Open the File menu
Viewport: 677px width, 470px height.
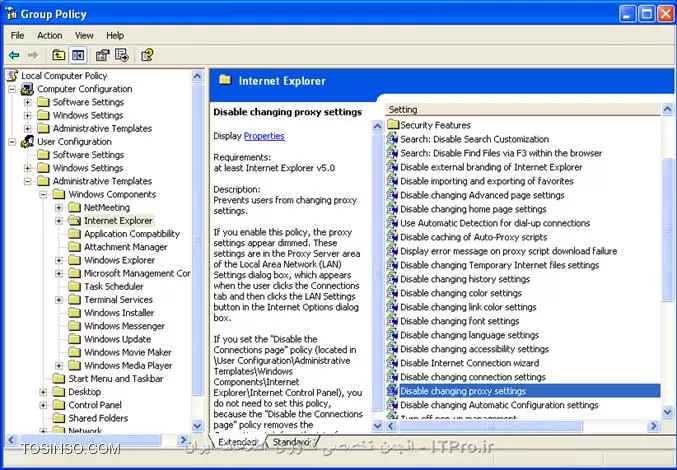pyautogui.click(x=17, y=35)
